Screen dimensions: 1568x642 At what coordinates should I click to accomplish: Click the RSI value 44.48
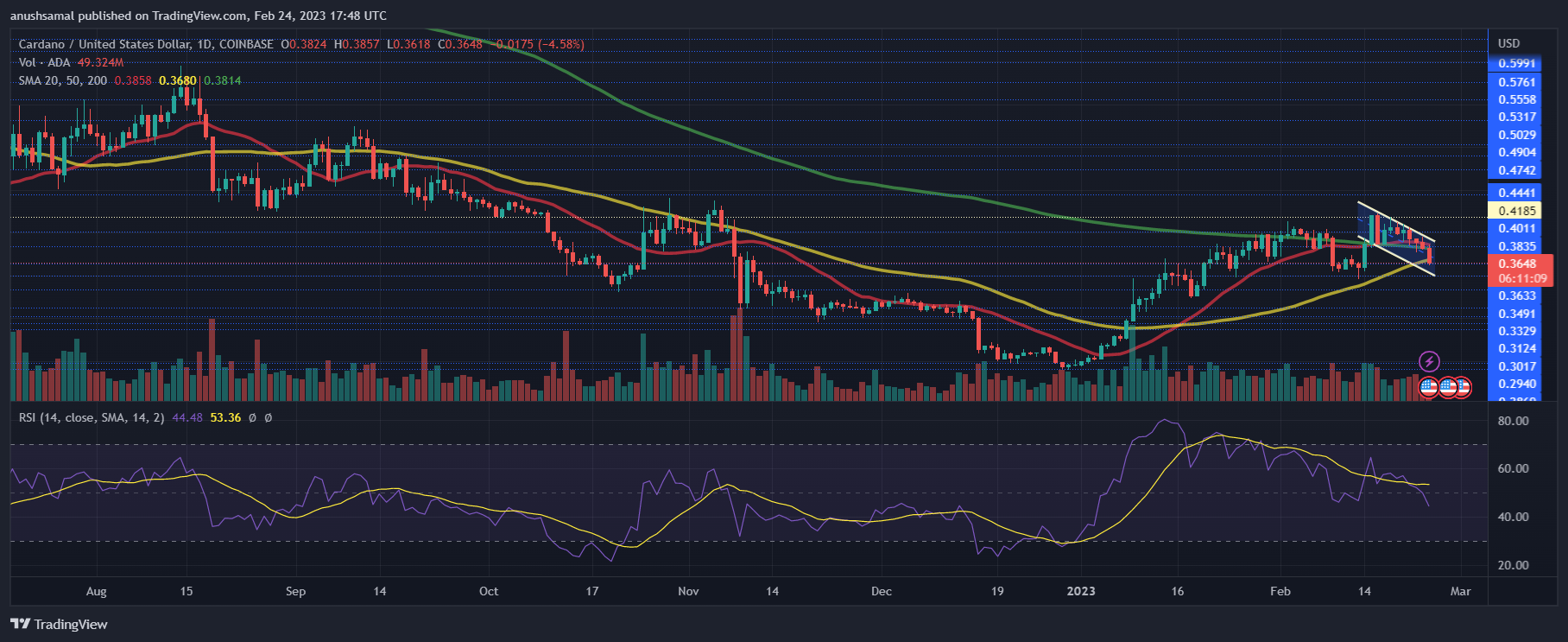point(187,417)
